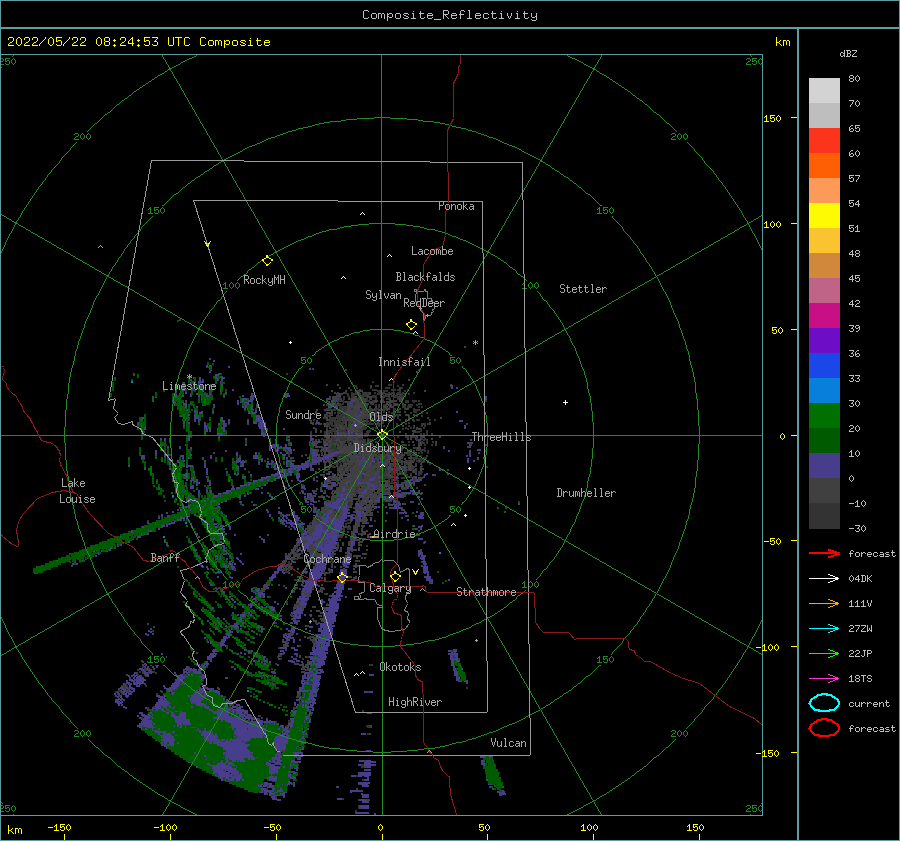Viewport: 900px width, 841px height.
Task: Click the Strathmore town label
Action: [x=486, y=592]
